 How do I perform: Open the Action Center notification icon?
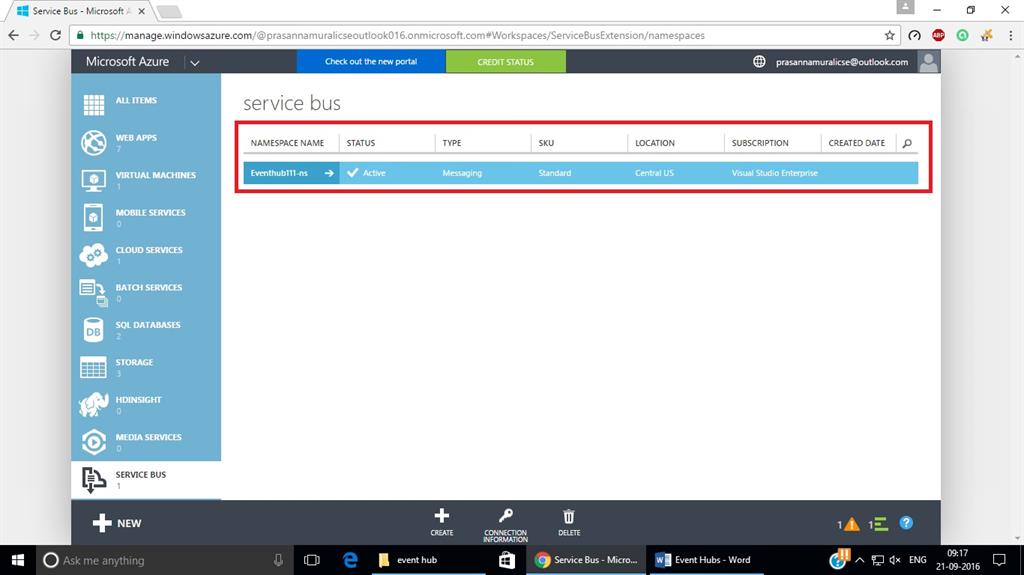(999, 560)
